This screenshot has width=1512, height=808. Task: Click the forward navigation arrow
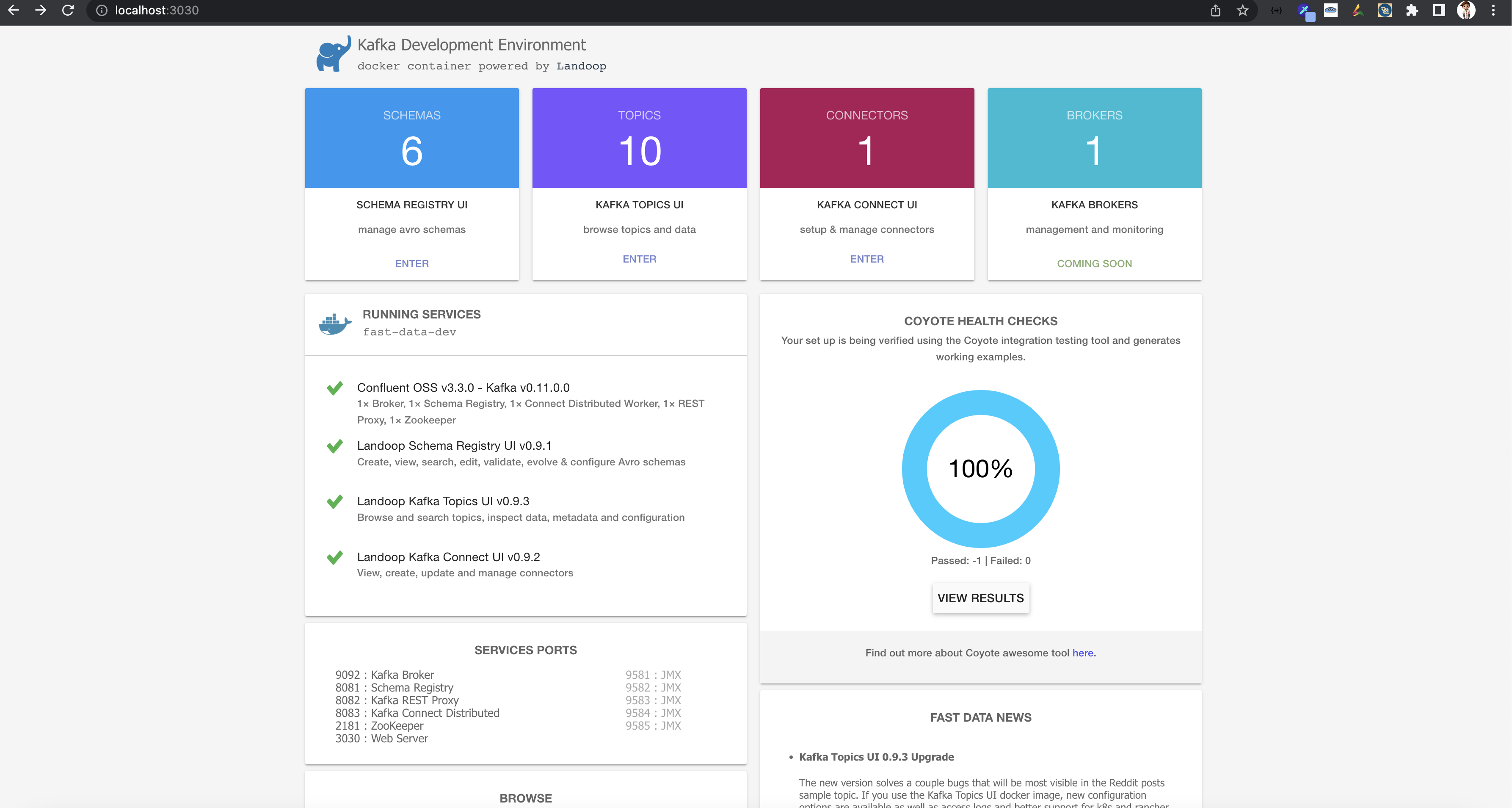[x=40, y=10]
